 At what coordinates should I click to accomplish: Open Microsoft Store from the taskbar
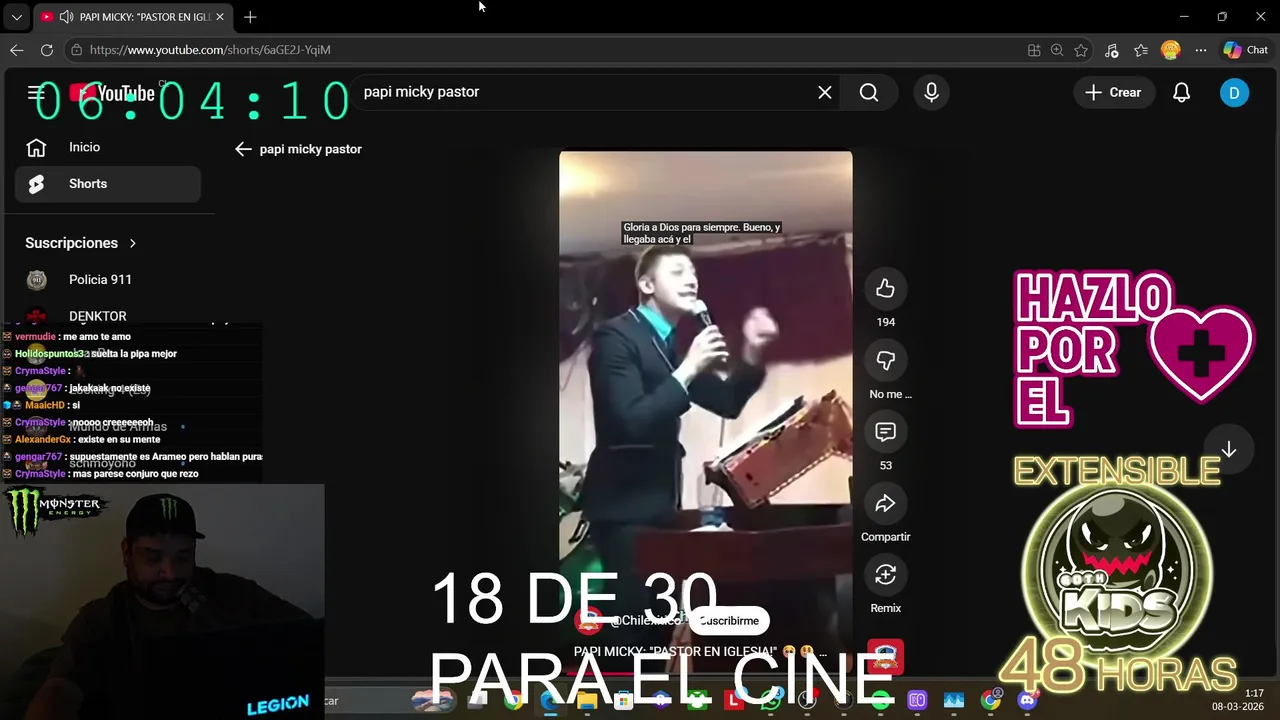(623, 701)
